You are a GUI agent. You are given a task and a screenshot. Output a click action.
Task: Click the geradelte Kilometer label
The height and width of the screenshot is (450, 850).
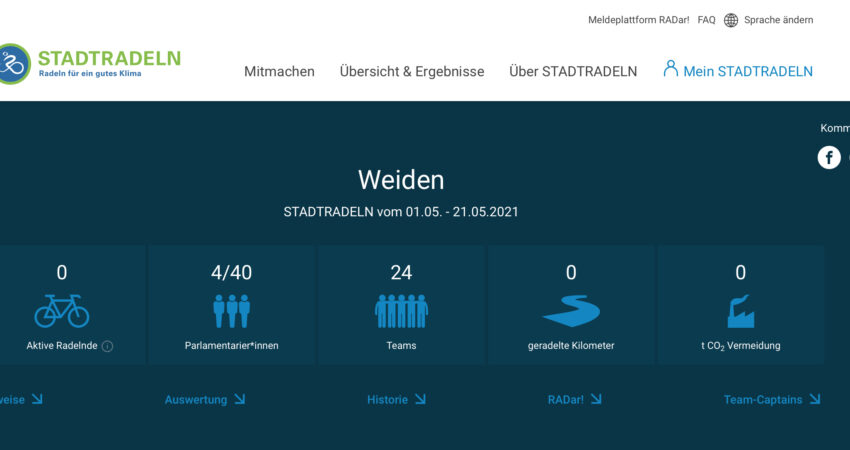[x=571, y=345]
